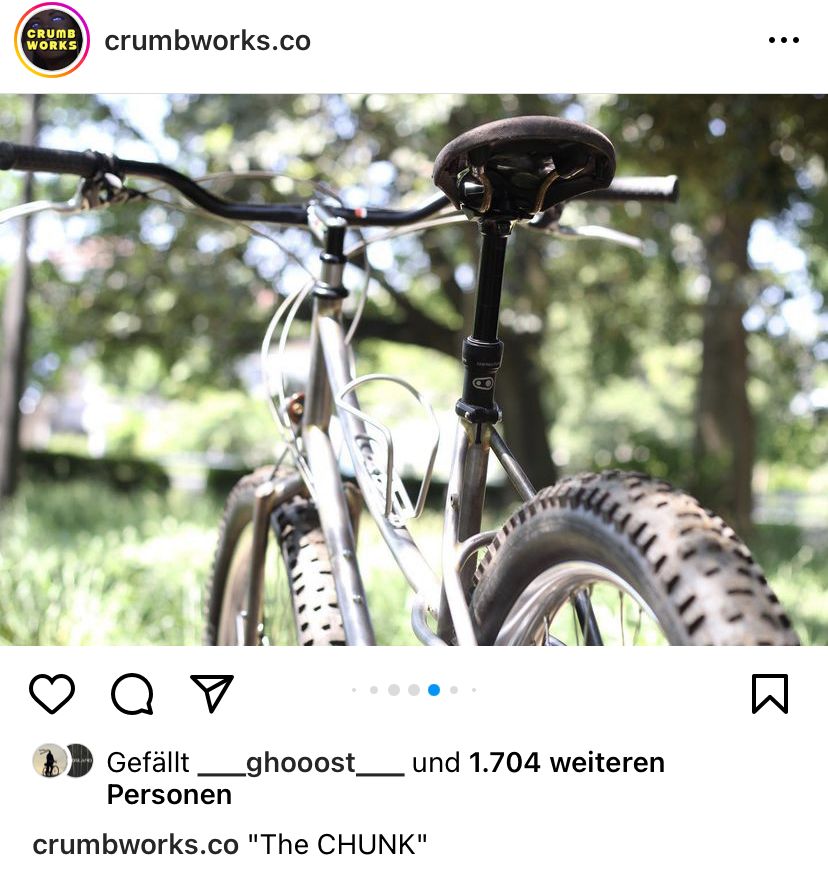Save post with the bookmark icon
The height and width of the screenshot is (886, 828).
pos(769,693)
